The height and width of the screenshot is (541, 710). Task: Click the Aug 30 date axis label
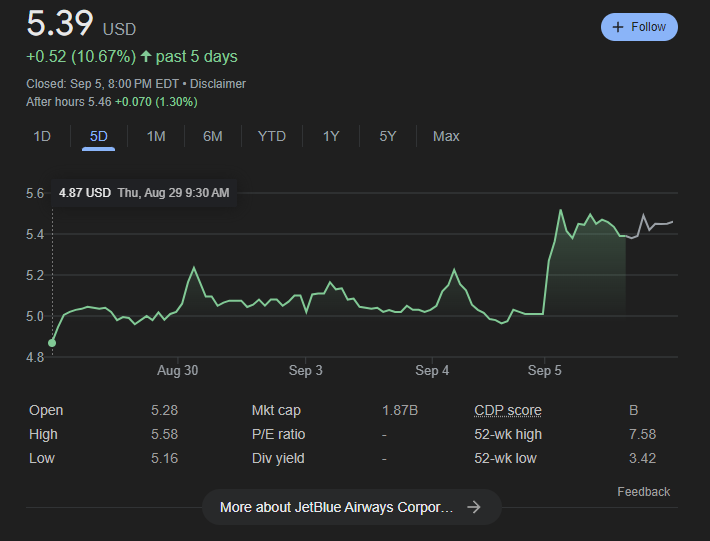[178, 370]
